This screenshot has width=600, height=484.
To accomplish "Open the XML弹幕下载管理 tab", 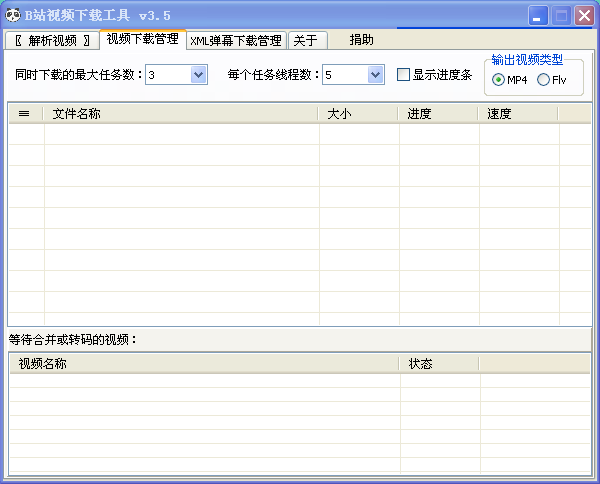I will tap(236, 40).
